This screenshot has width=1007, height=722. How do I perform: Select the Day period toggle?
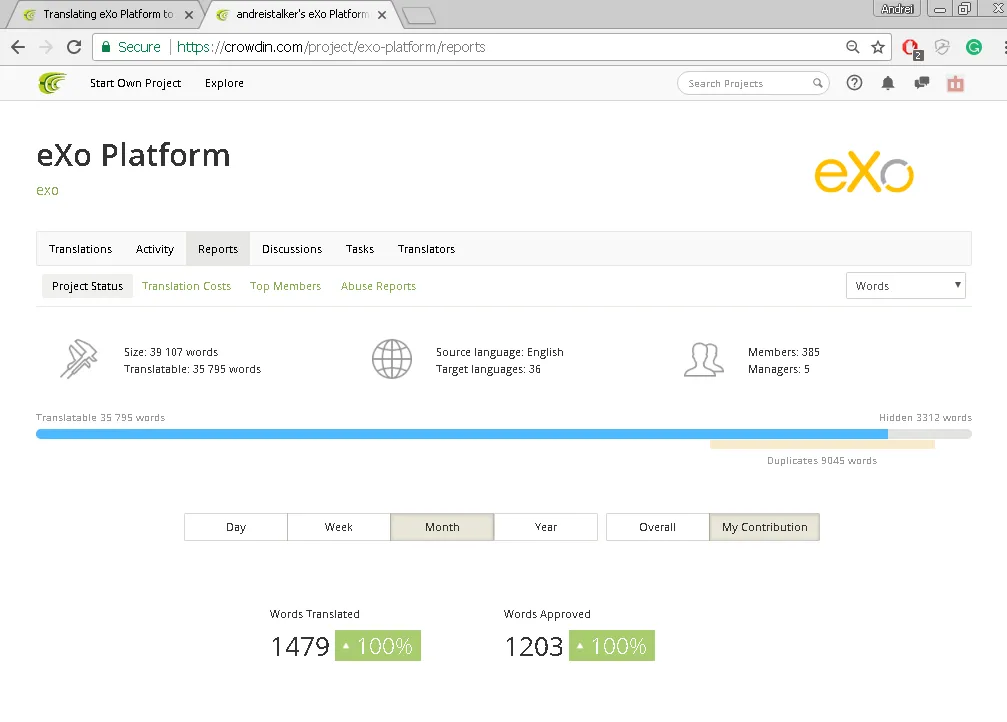236,527
